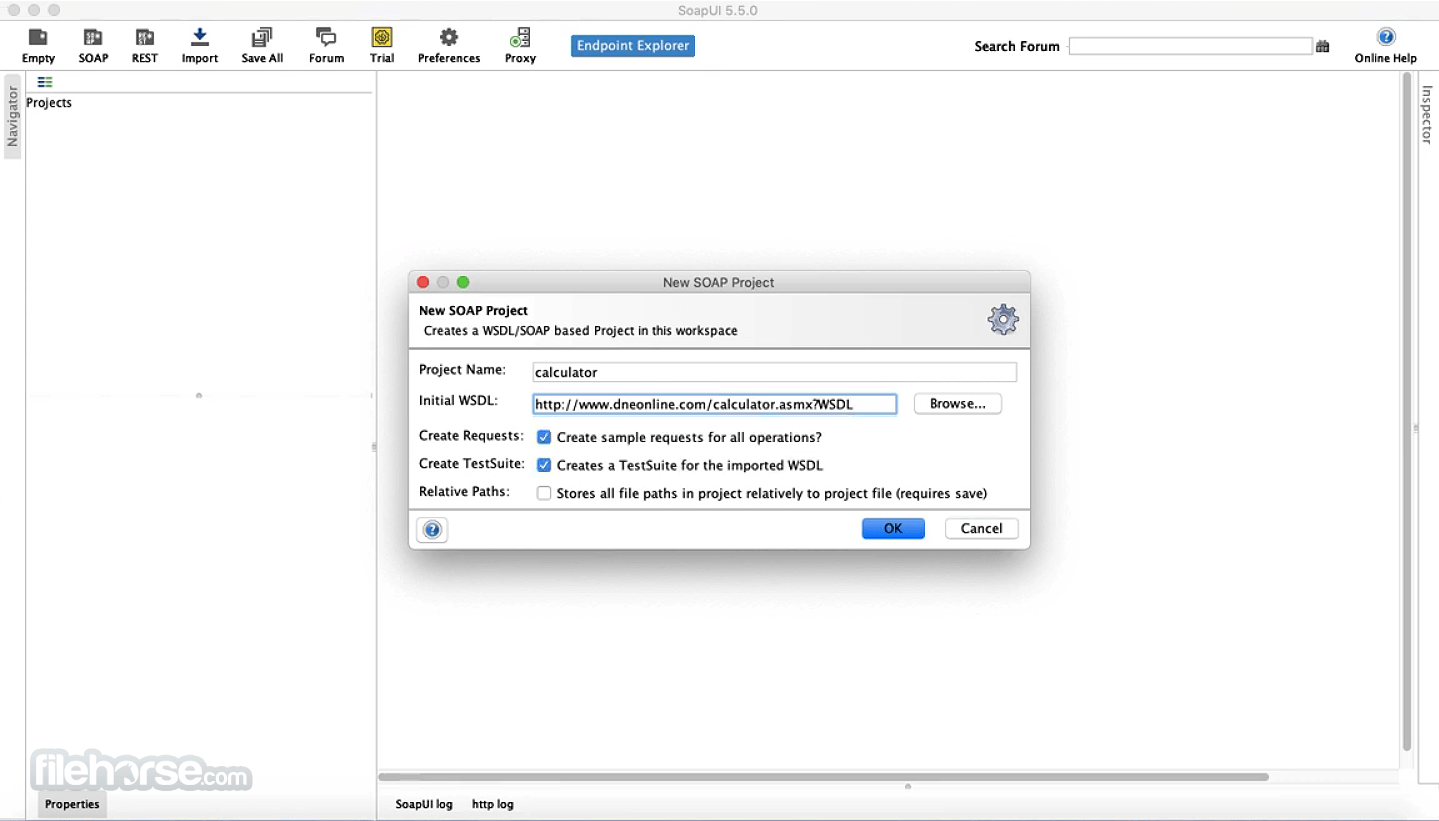
Task: Uncheck Create sample requests for all operations
Action: (544, 437)
